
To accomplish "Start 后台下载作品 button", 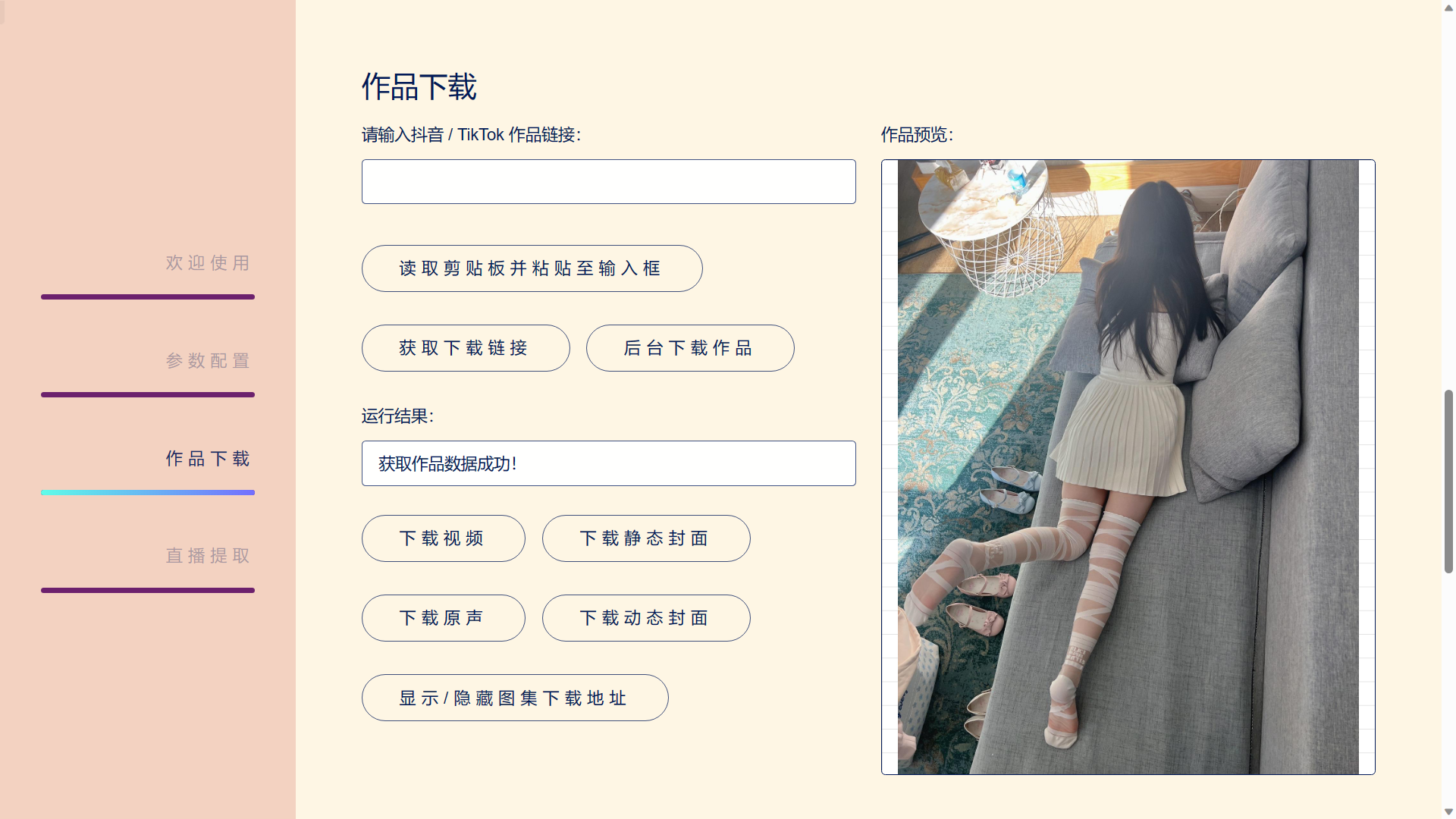I will 690,348.
